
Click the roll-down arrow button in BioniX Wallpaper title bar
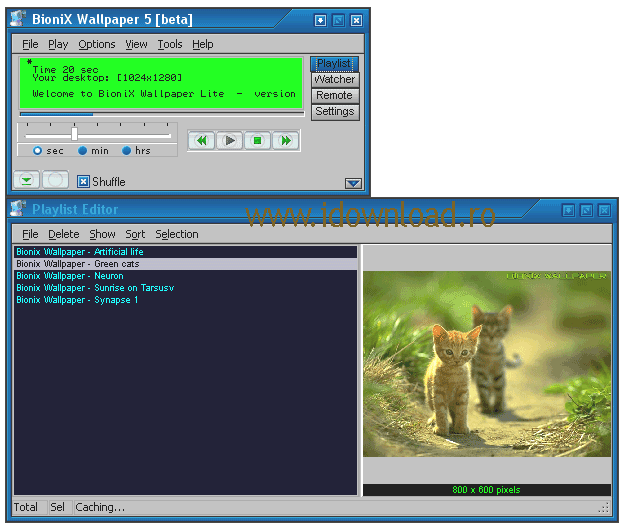click(321, 20)
